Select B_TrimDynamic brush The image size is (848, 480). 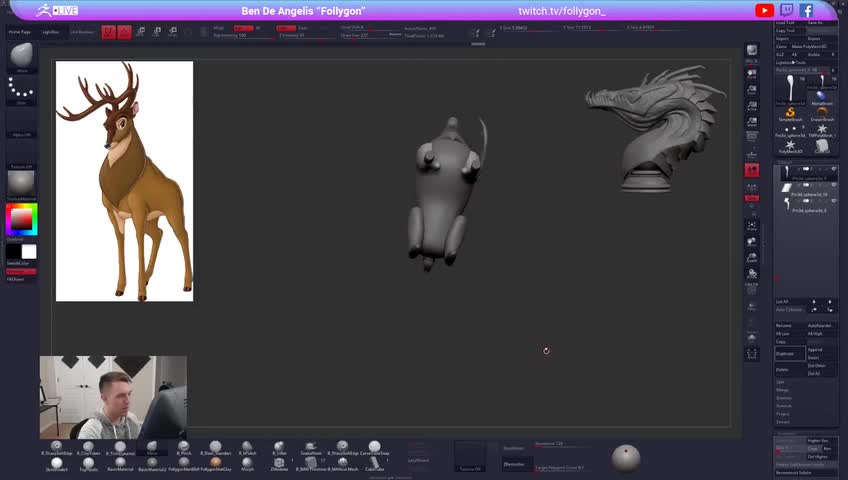click(x=120, y=449)
